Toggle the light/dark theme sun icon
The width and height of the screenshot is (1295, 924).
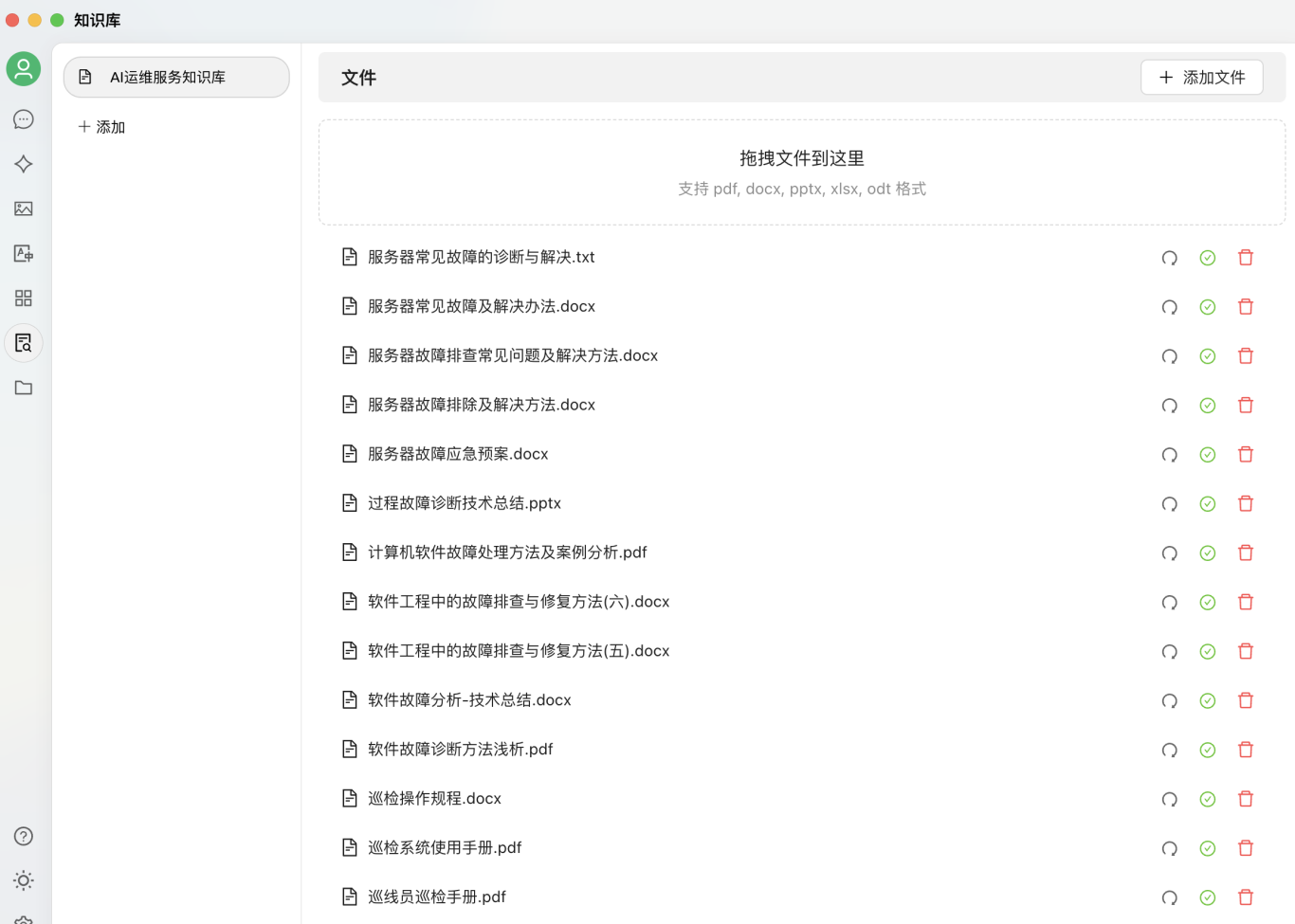24,880
